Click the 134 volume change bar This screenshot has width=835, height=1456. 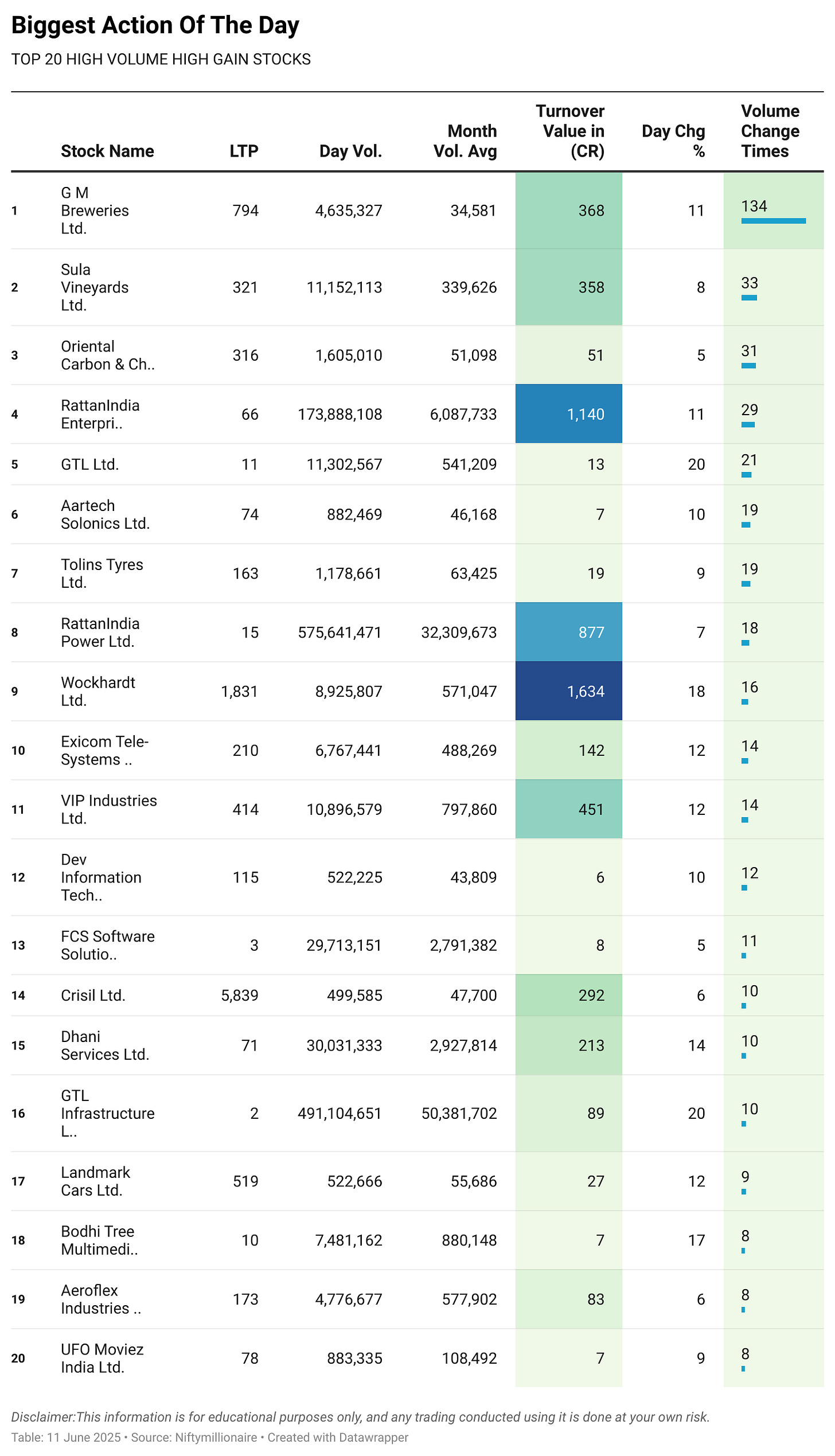point(774,221)
